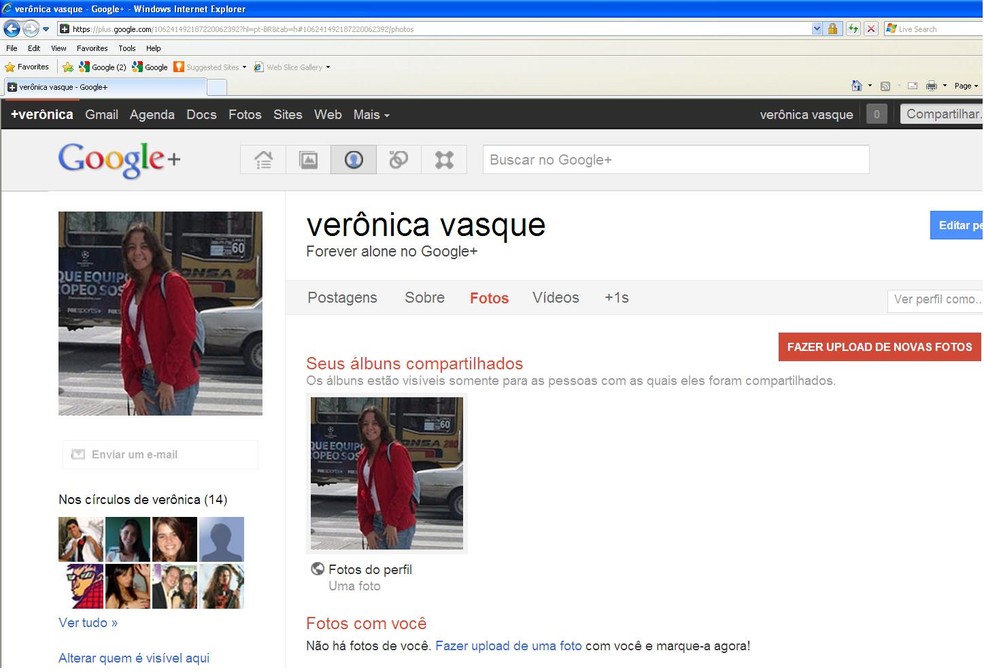The width and height of the screenshot is (984, 672).
Task: Click inside the Buscar no Google+ search field
Action: [x=675, y=160]
